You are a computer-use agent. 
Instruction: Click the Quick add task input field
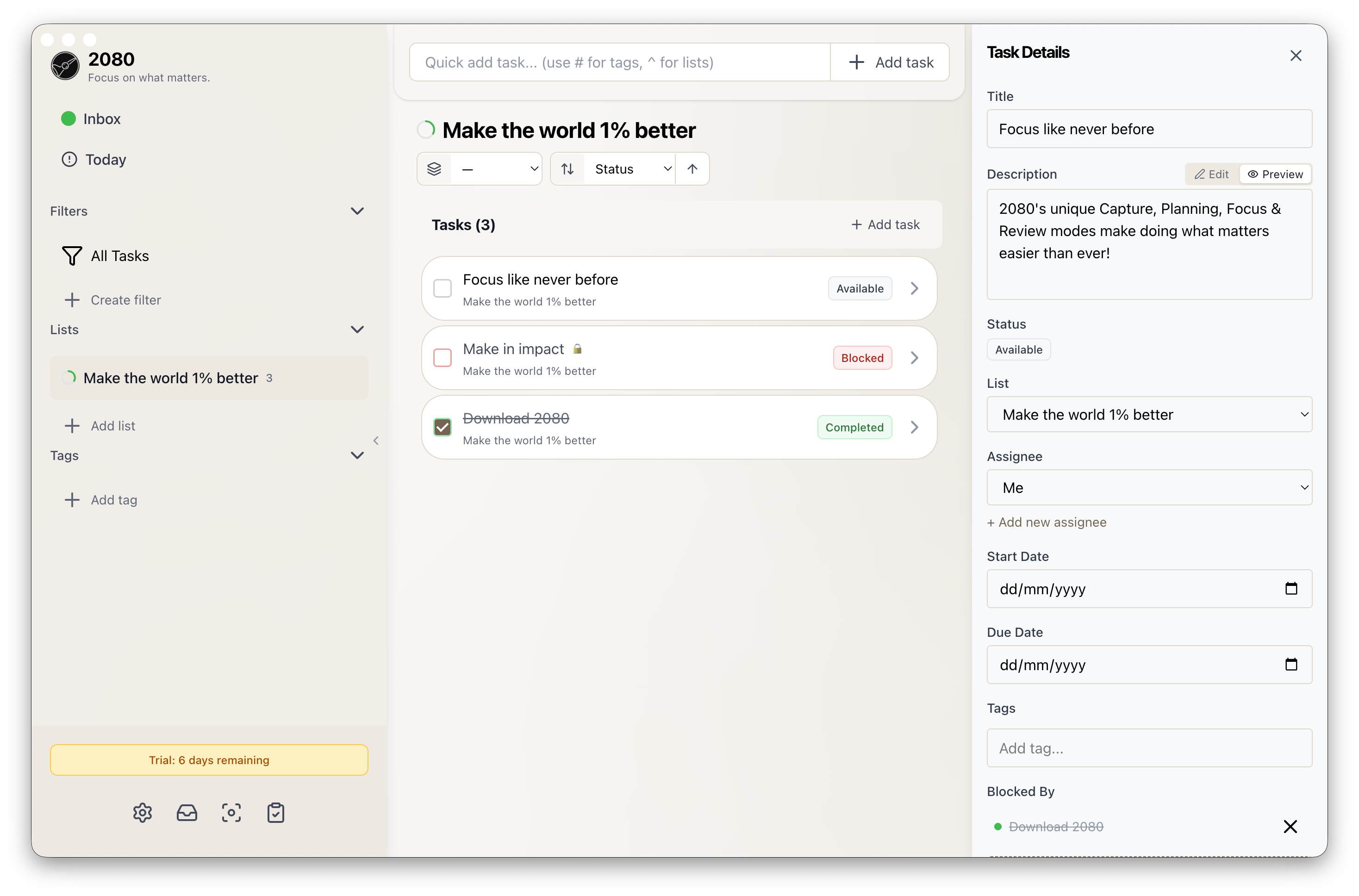click(x=619, y=62)
